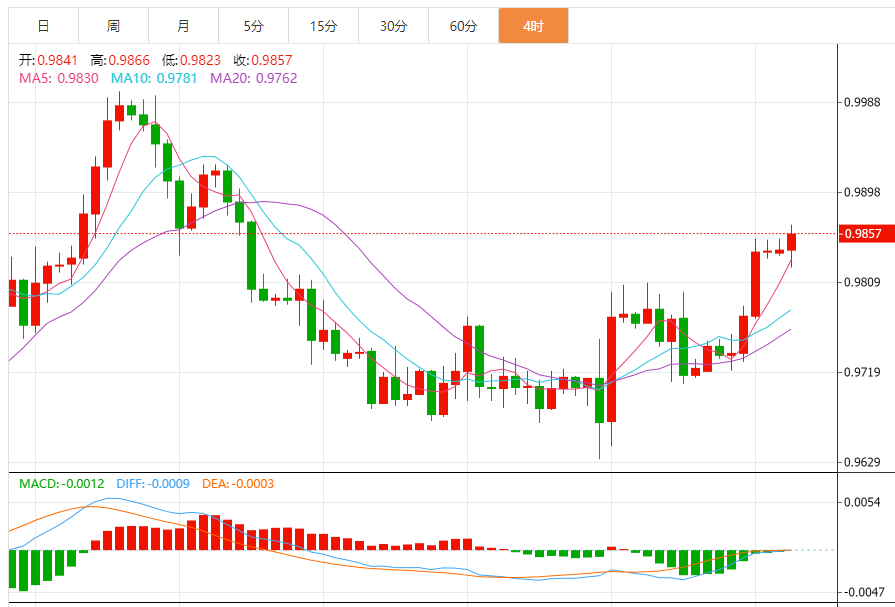
Task: Switch to the 周 weekly chart tab
Action: click(x=113, y=26)
